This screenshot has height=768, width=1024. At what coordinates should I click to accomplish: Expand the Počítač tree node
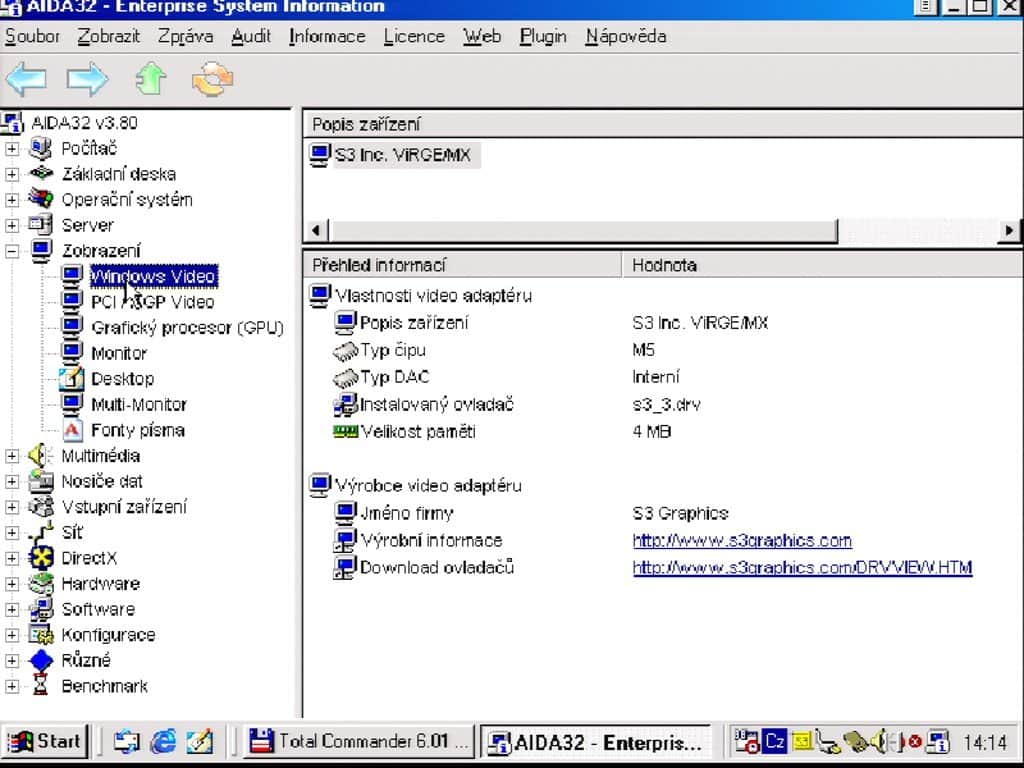click(12, 149)
